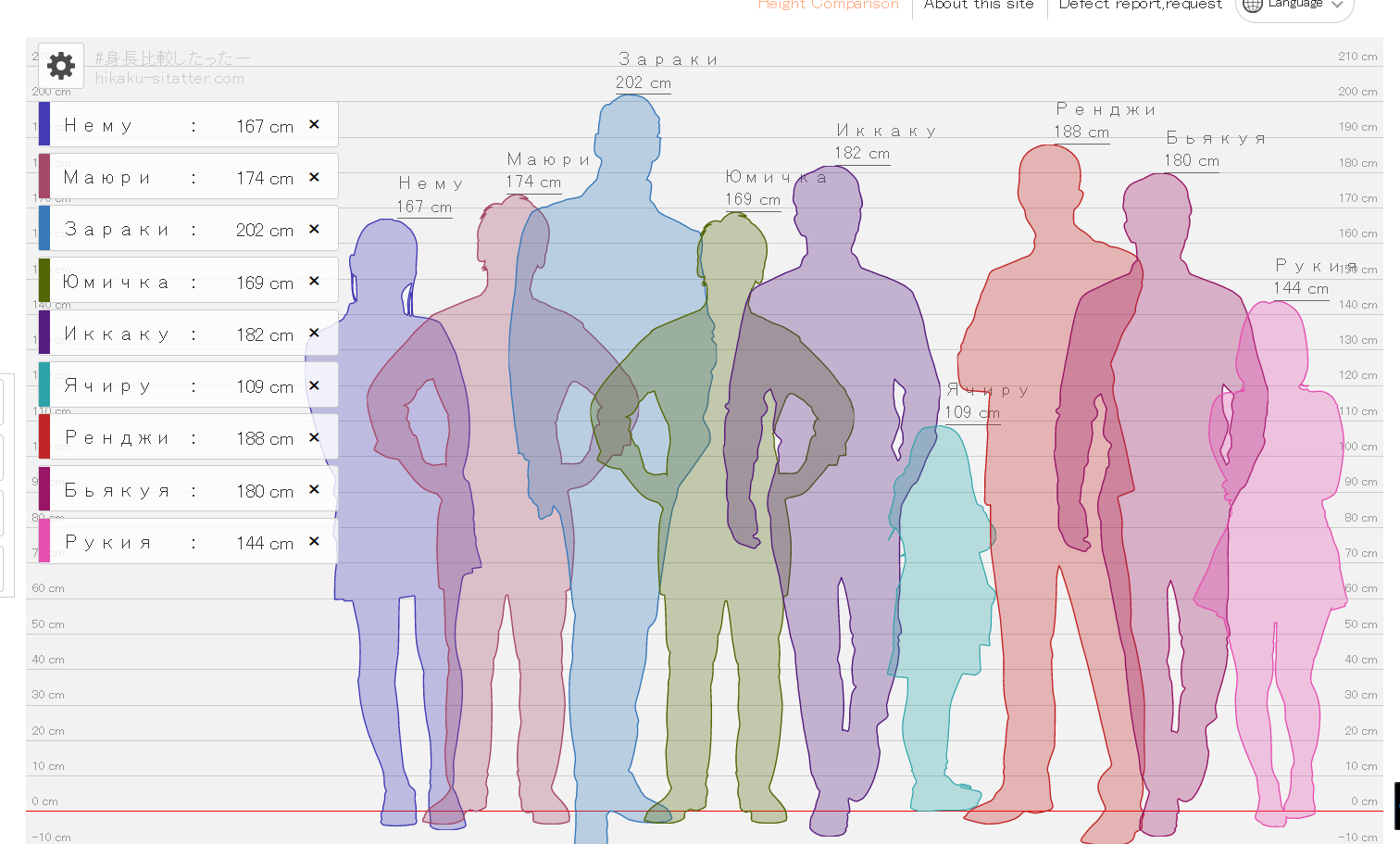Select the Зараки name in the list
Screen dimensions: 1400x844
(117, 230)
